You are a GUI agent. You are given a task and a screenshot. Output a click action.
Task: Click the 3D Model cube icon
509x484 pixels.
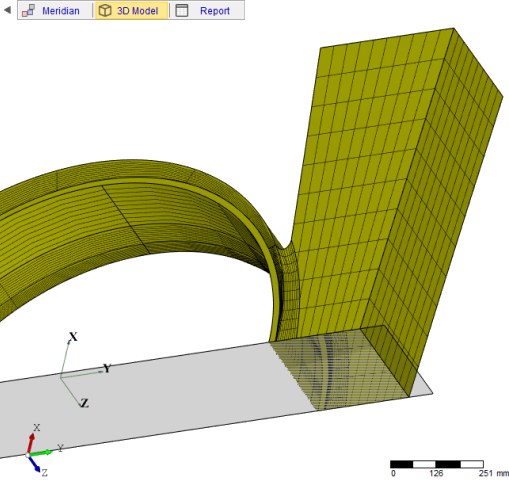(105, 11)
